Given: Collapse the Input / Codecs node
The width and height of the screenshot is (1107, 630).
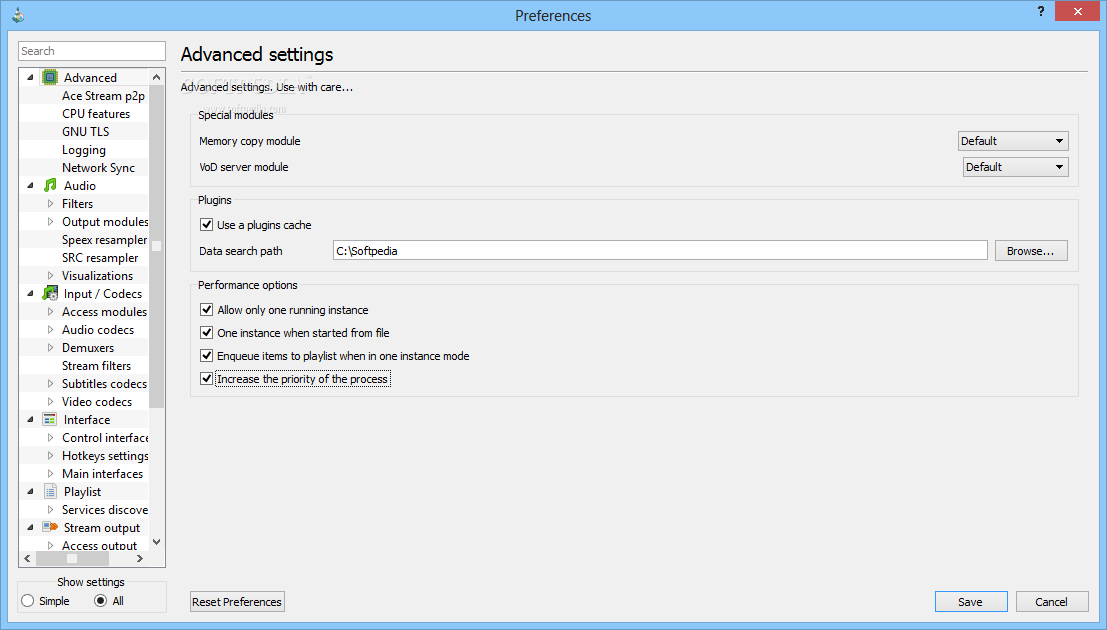Looking at the screenshot, I should pos(30,293).
